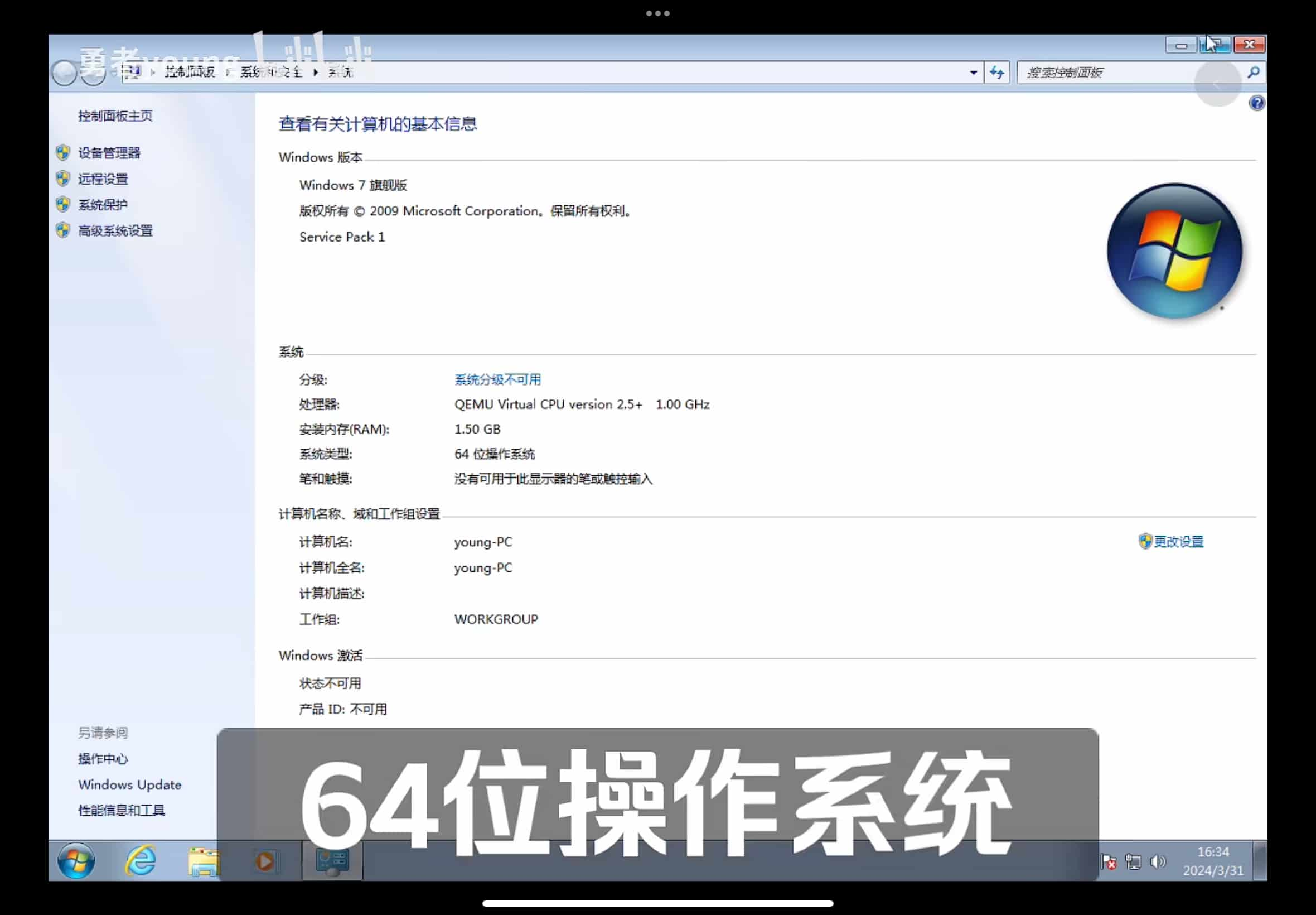This screenshot has height=915, width=1316.
Task: Click the processor text QEMU Virtual CPU
Action: (582, 404)
